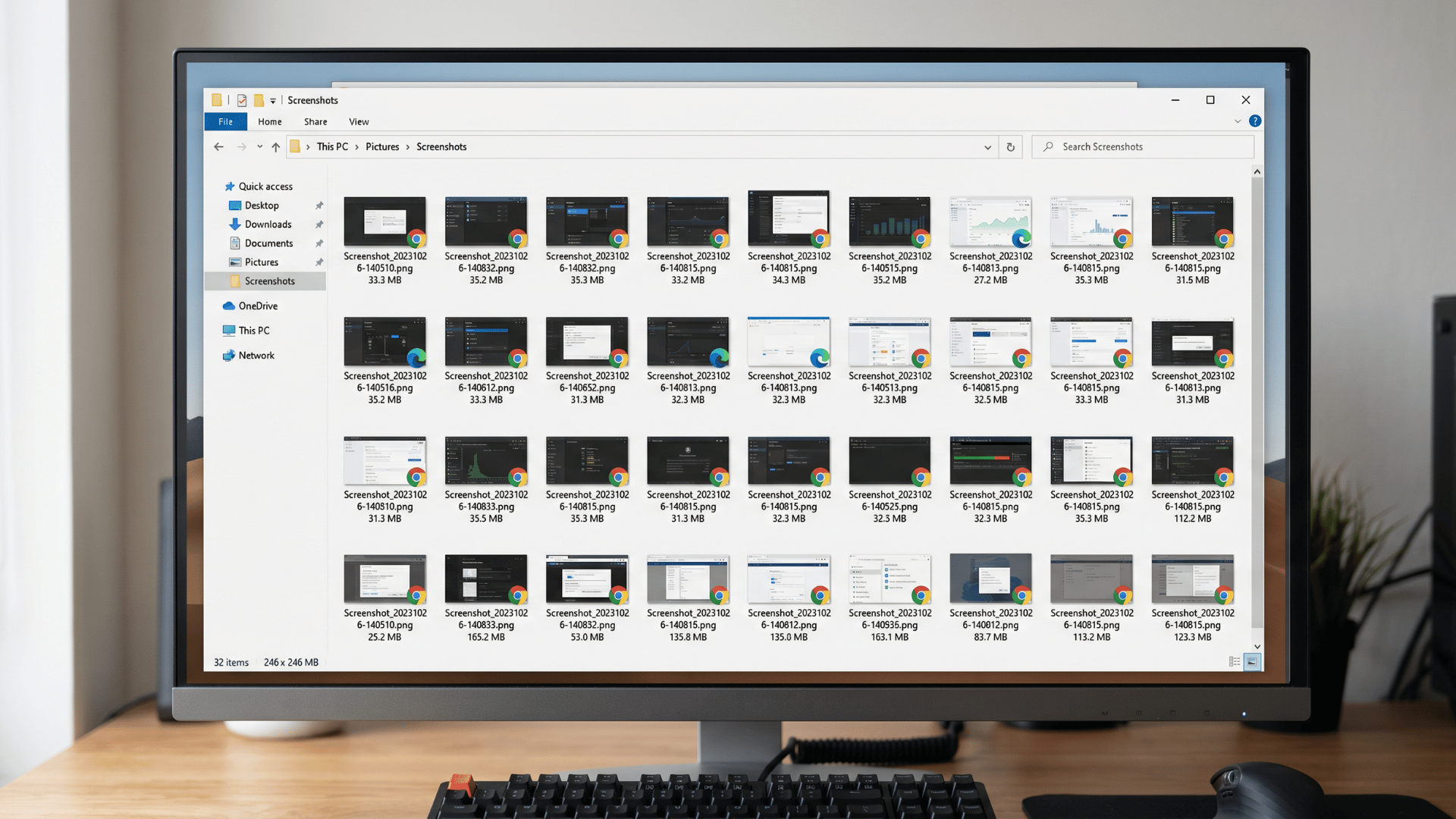Click chevron between Pictures and Screenshots
The width and height of the screenshot is (1456, 819).
point(407,147)
